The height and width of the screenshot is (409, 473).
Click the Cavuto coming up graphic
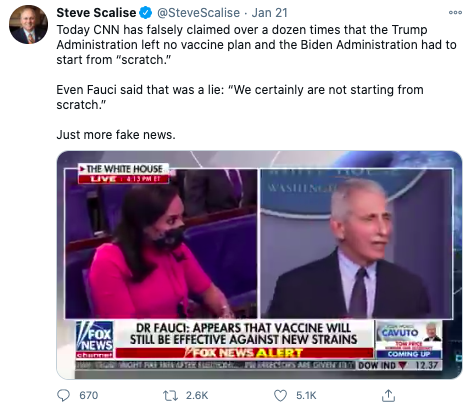tap(409, 339)
